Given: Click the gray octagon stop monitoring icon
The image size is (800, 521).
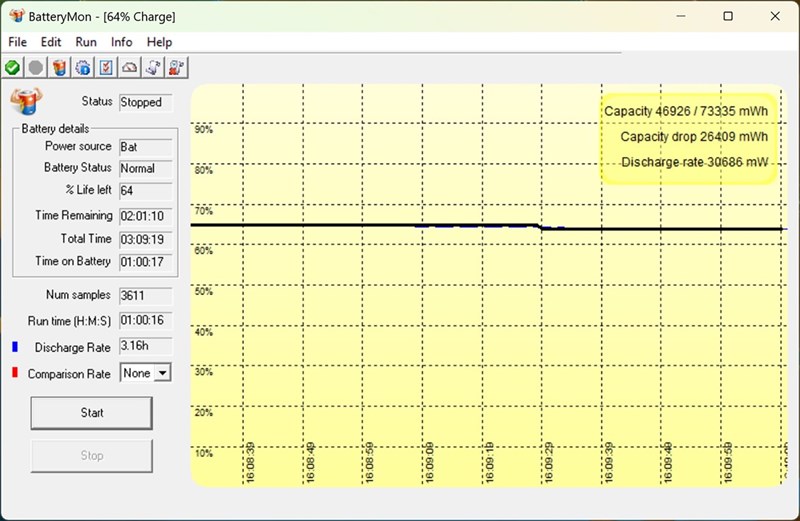Looking at the screenshot, I should click(x=36, y=67).
